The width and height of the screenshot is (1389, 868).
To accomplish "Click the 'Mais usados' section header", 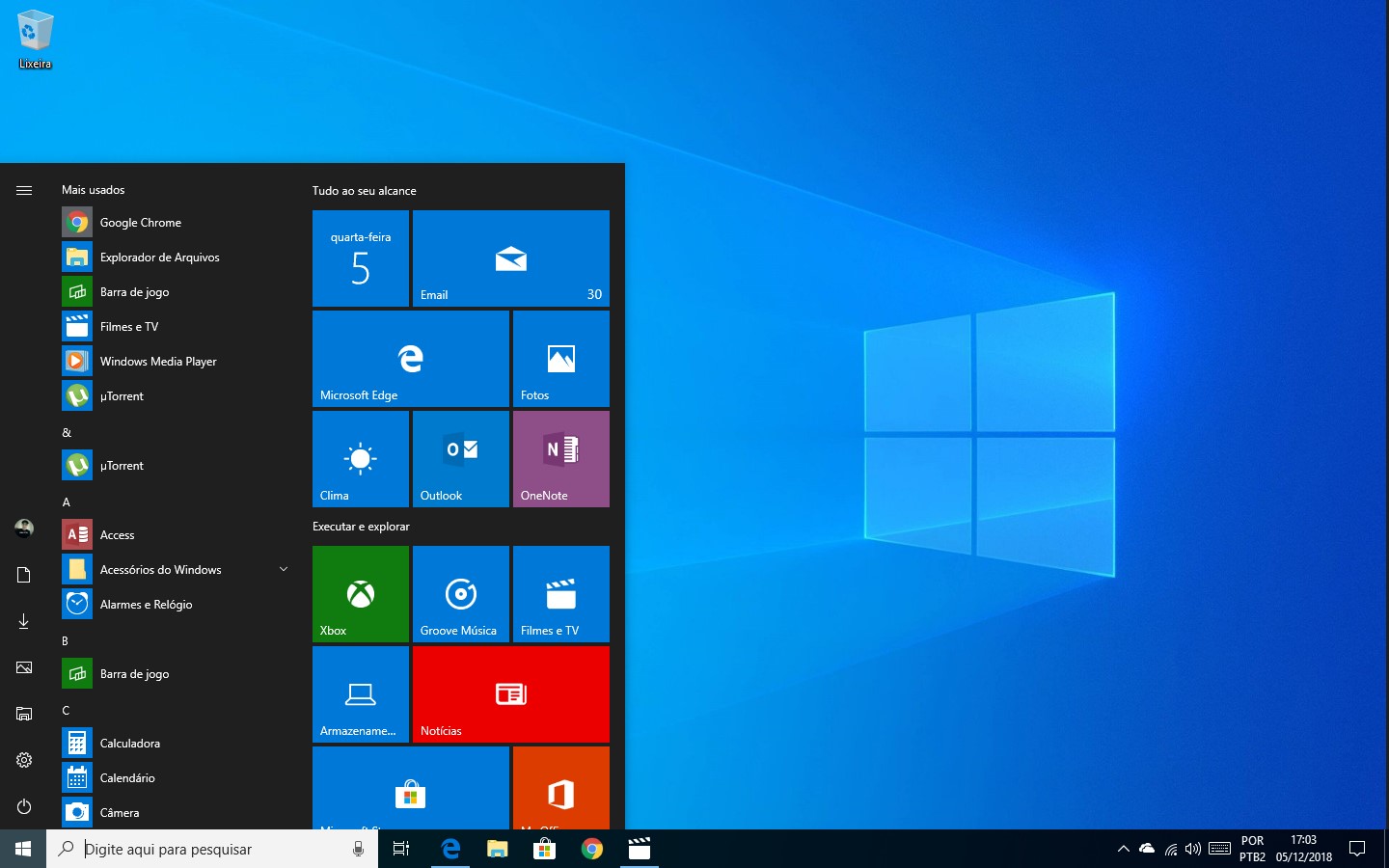I will click(x=94, y=190).
